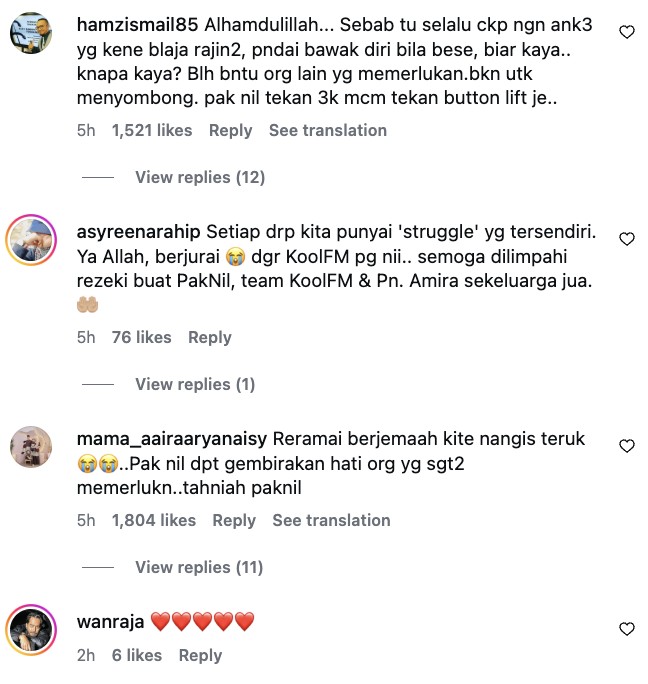Expand View replies (1)
Viewport: 648px width, 684px height.
[195, 384]
